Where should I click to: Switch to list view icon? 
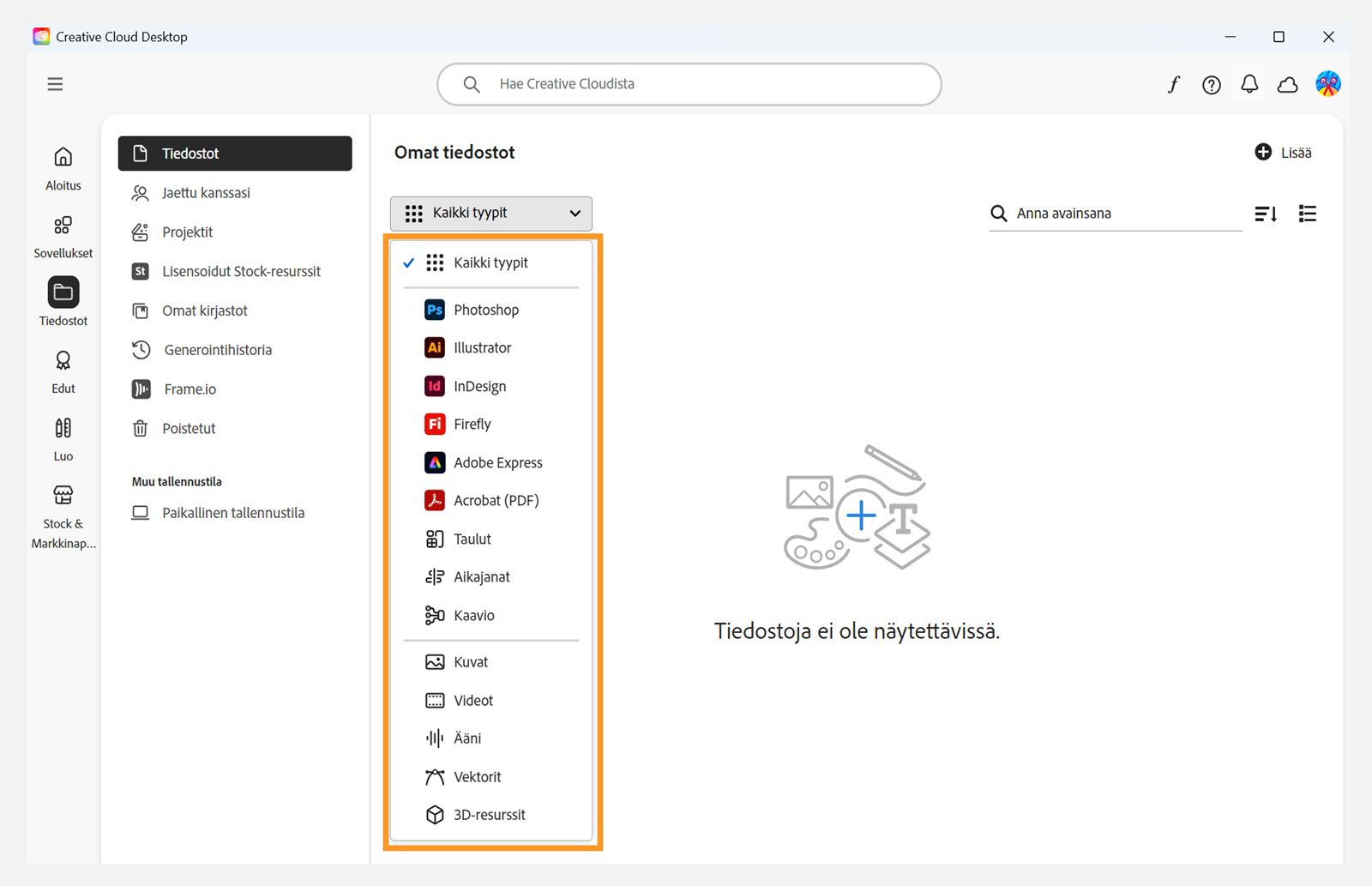(x=1308, y=214)
